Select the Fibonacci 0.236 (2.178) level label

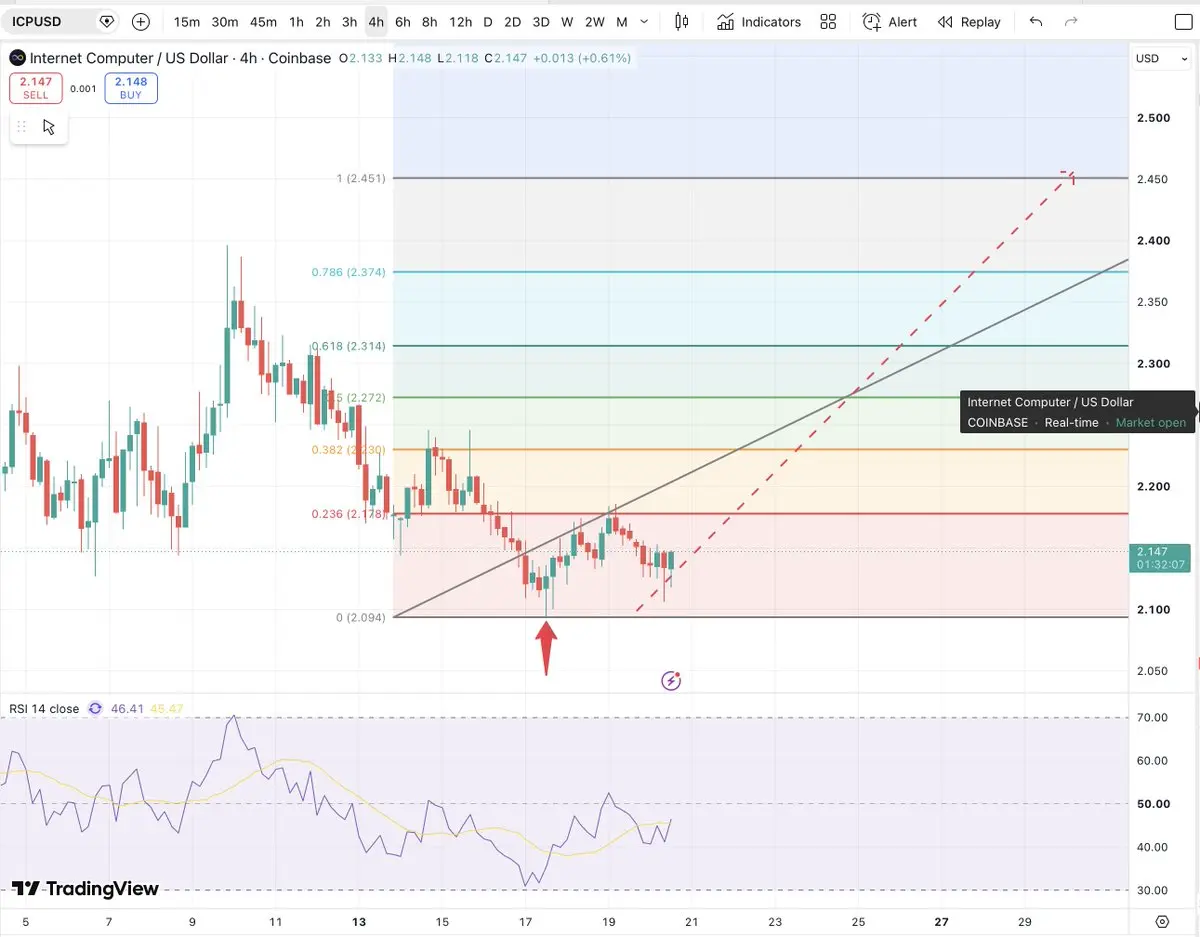tap(346, 514)
